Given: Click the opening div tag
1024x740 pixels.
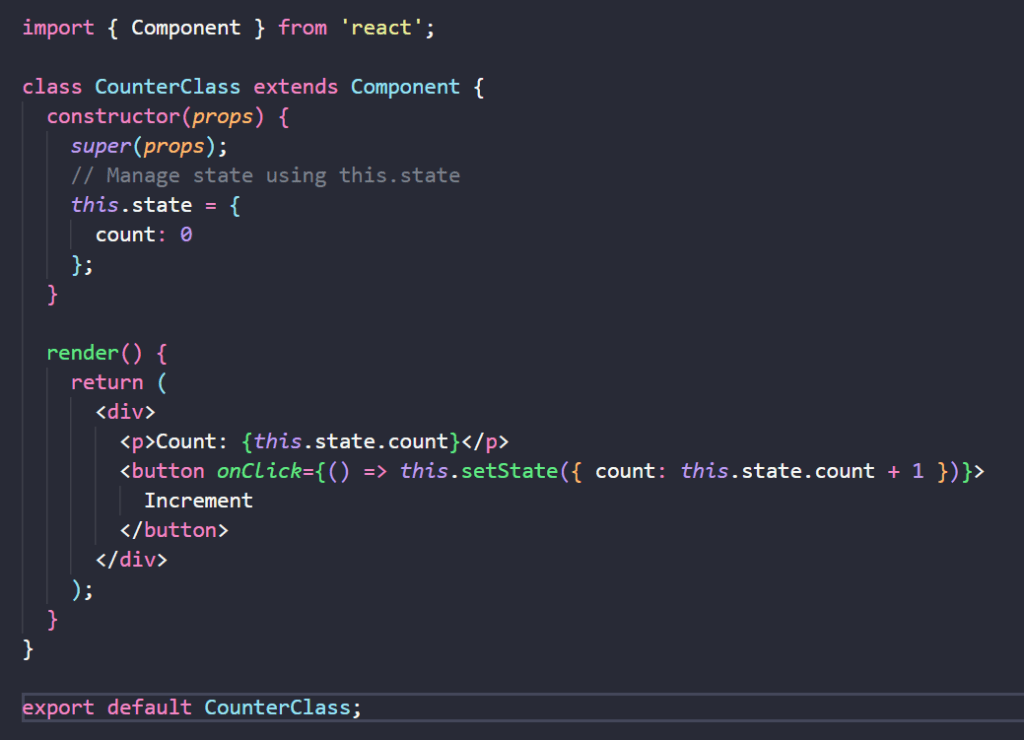Looking at the screenshot, I should pos(126,412).
